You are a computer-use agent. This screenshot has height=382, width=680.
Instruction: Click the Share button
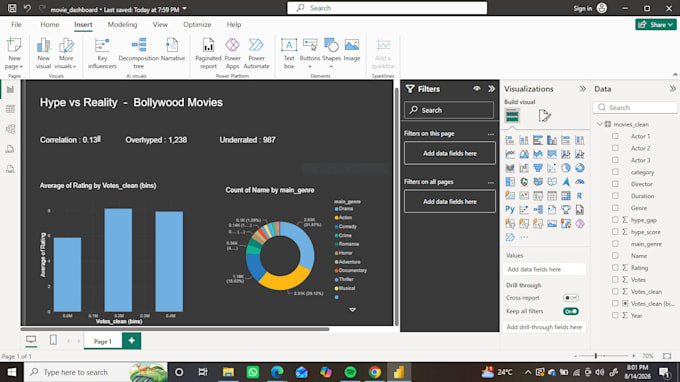coord(656,25)
